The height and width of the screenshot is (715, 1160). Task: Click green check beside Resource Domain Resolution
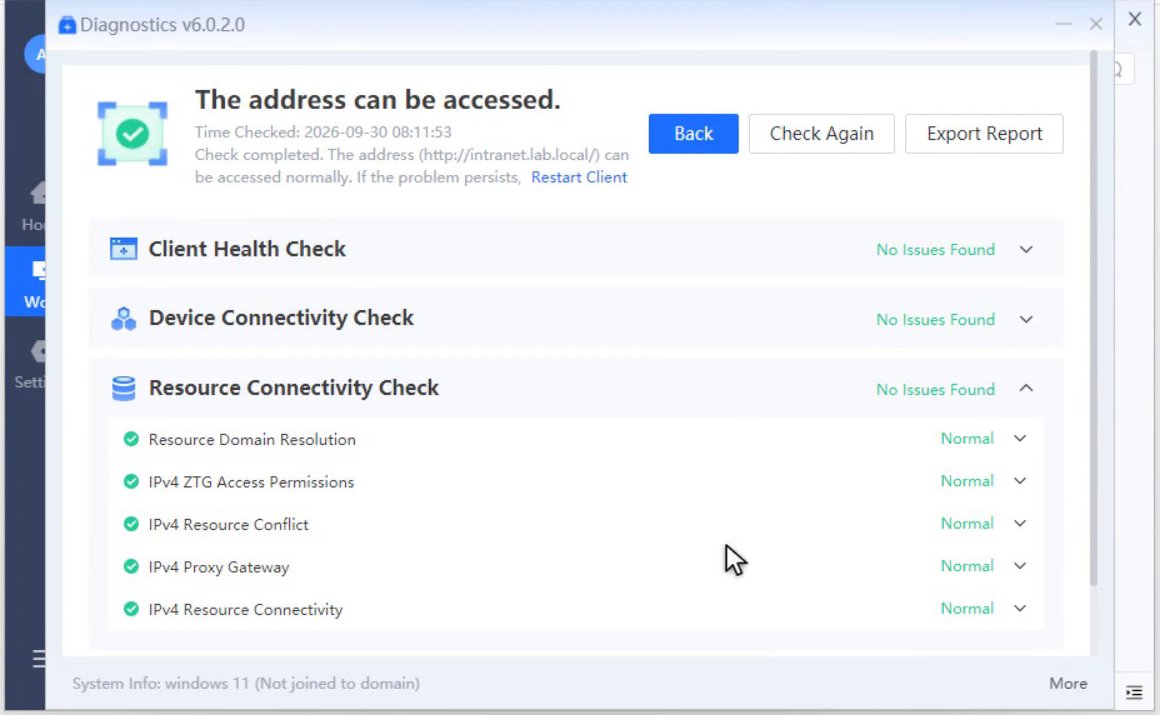[x=131, y=439]
